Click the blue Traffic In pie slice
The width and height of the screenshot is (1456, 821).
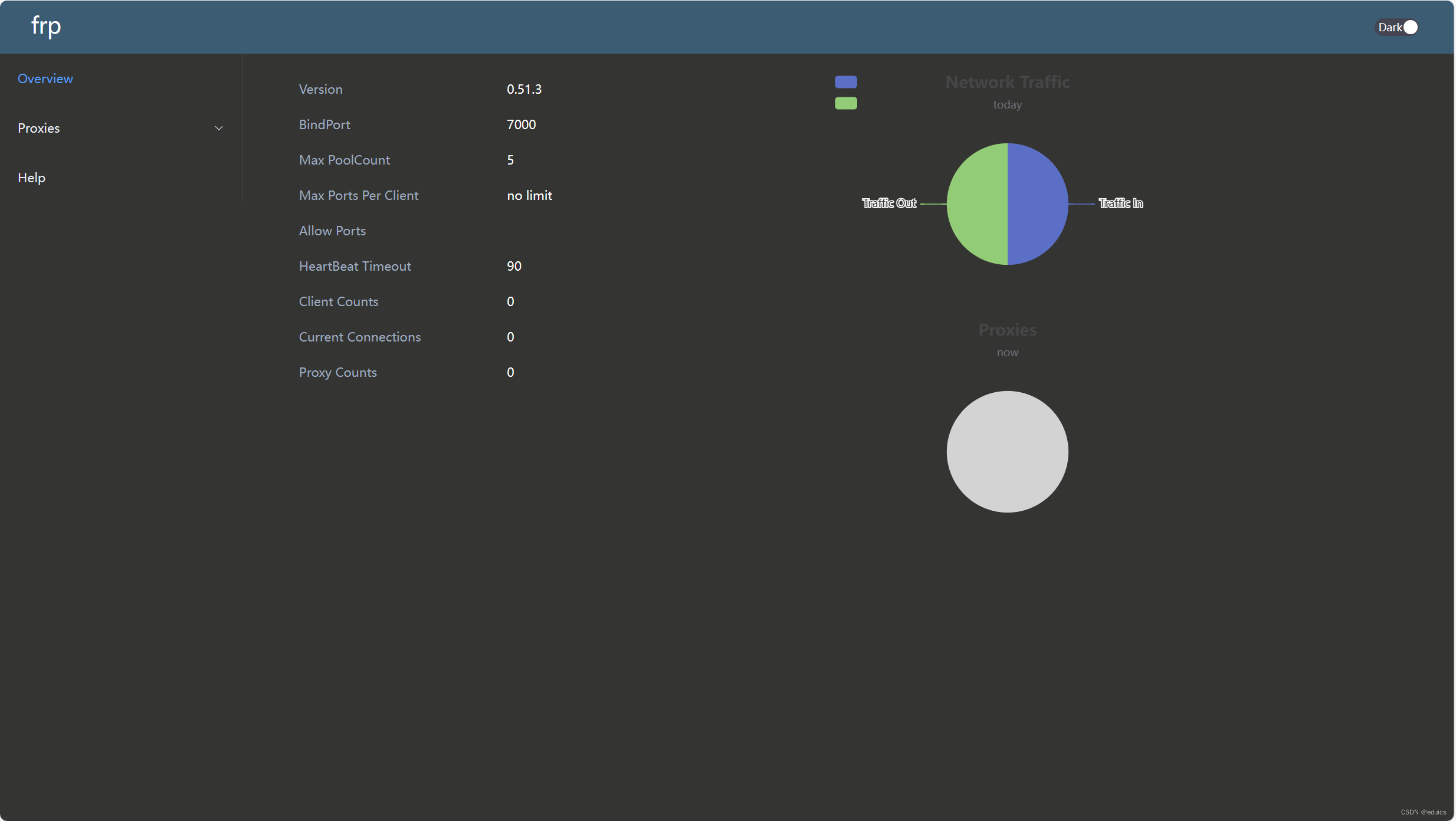1038,204
